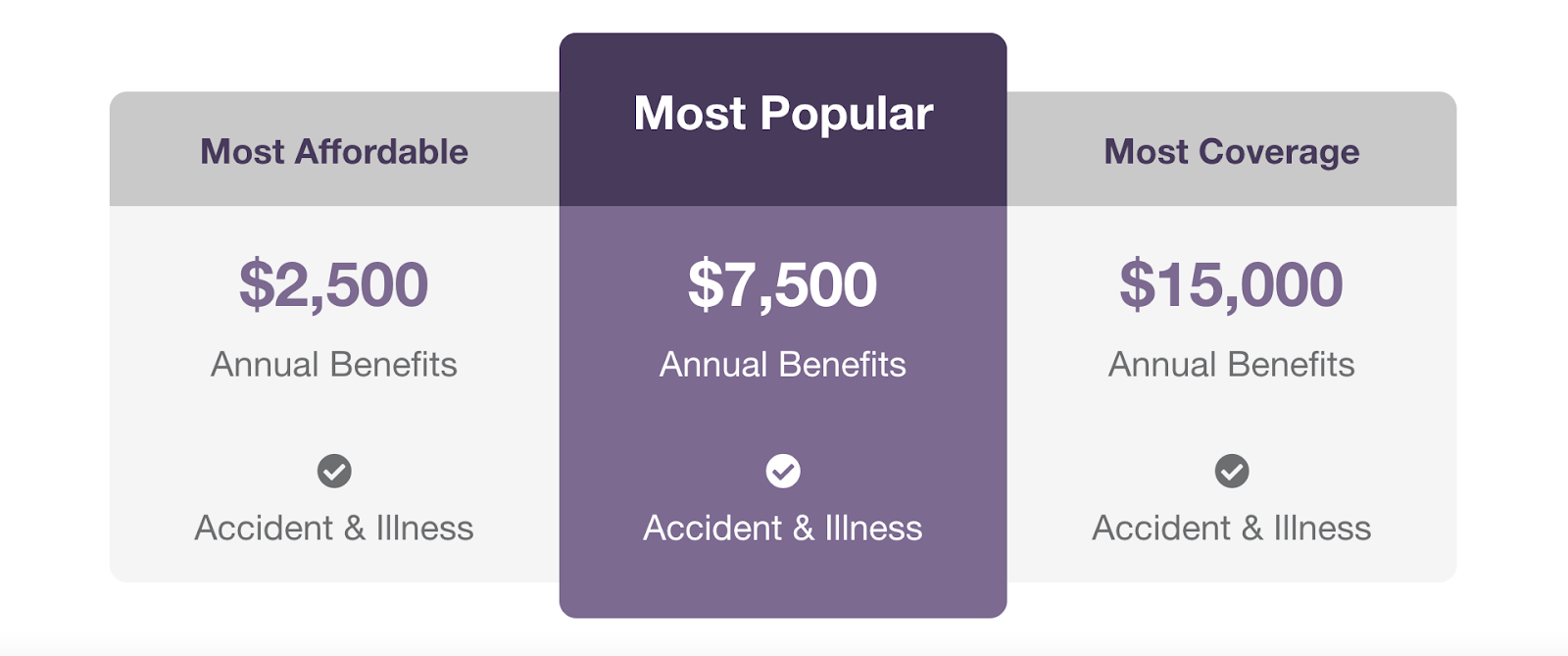This screenshot has width=1568, height=656.
Task: Click the dollar sign in $15,000
Action: pos(1138,284)
